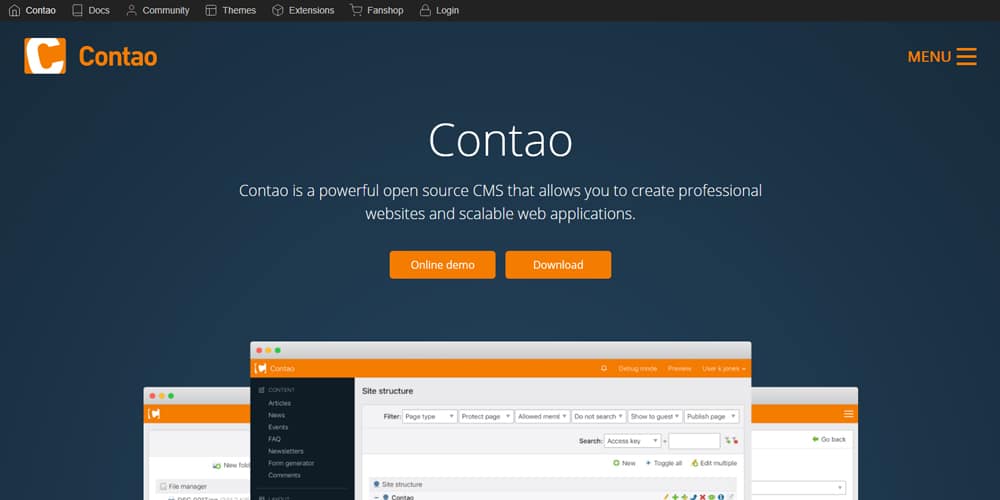The height and width of the screenshot is (500, 1000).
Task: Click the Community person icon
Action: tap(131, 10)
